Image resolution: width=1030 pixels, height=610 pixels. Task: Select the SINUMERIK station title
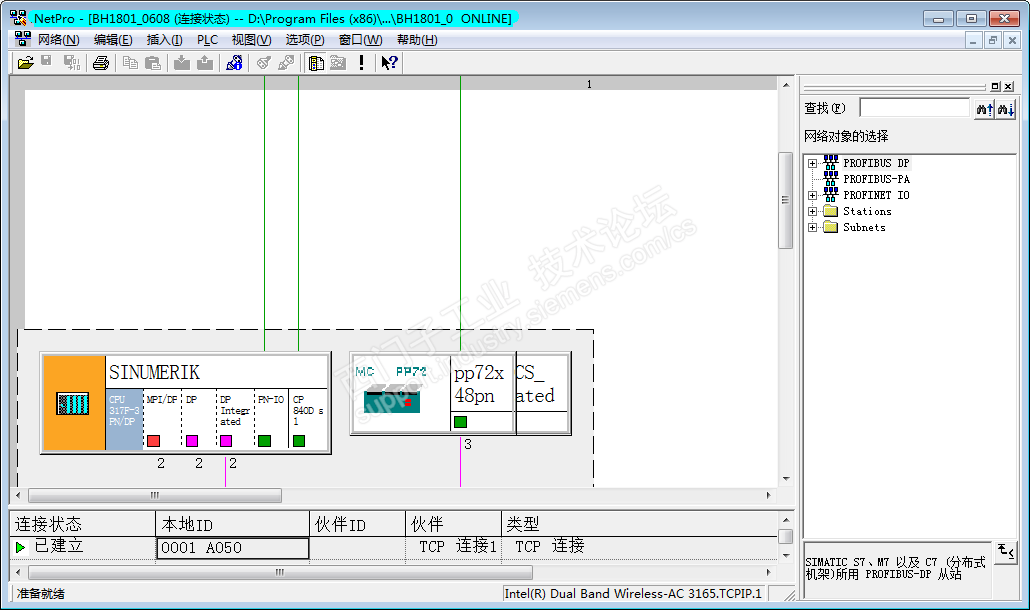(x=154, y=372)
